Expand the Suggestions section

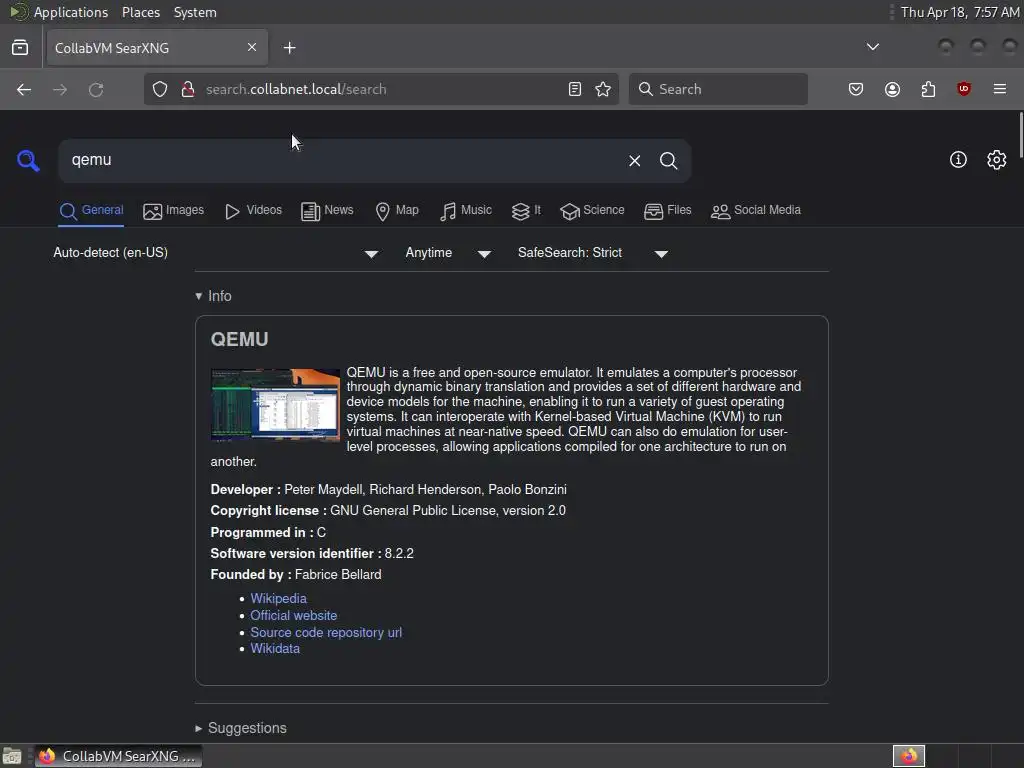pos(241,728)
